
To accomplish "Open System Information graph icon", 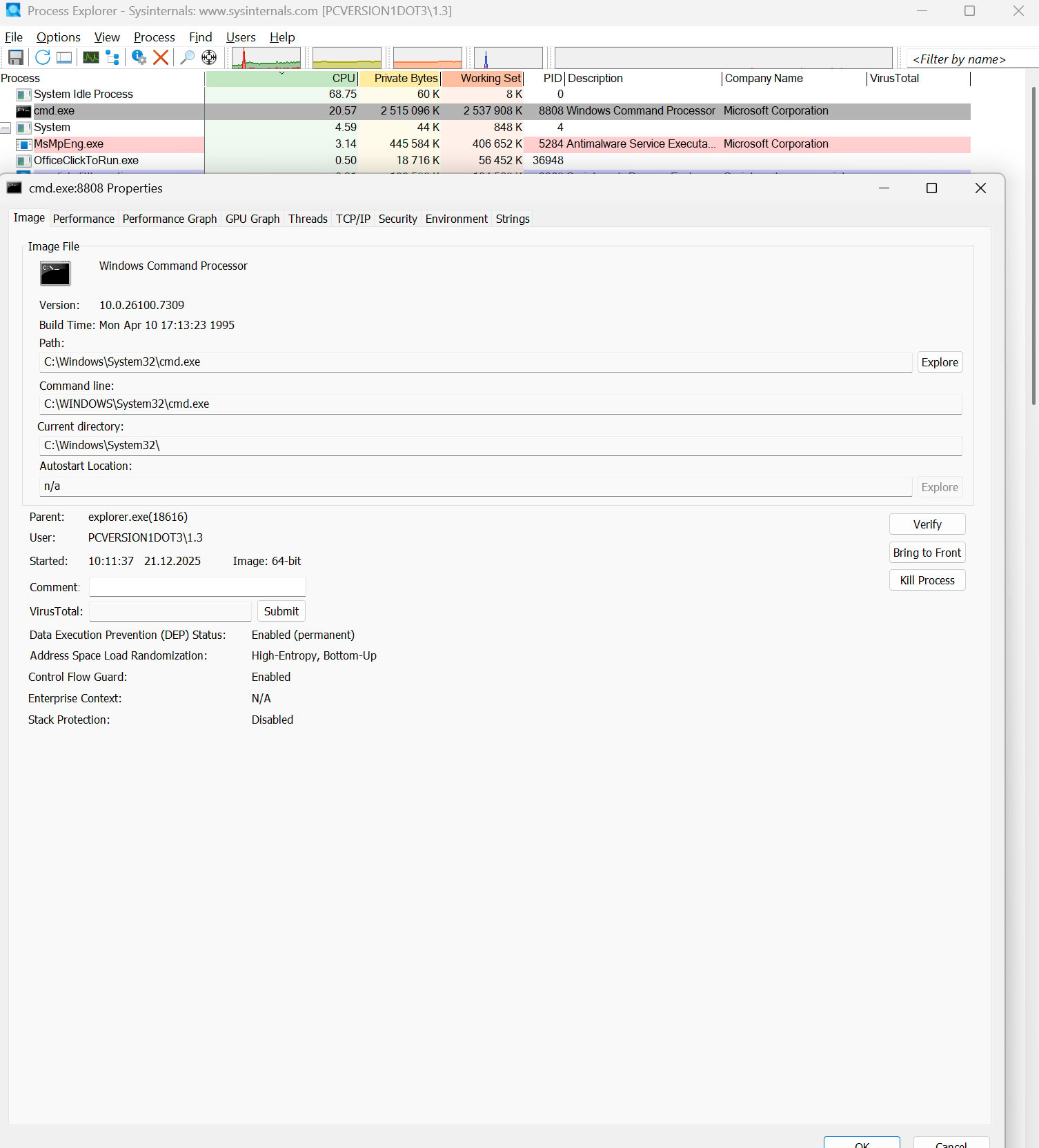I will [x=91, y=57].
